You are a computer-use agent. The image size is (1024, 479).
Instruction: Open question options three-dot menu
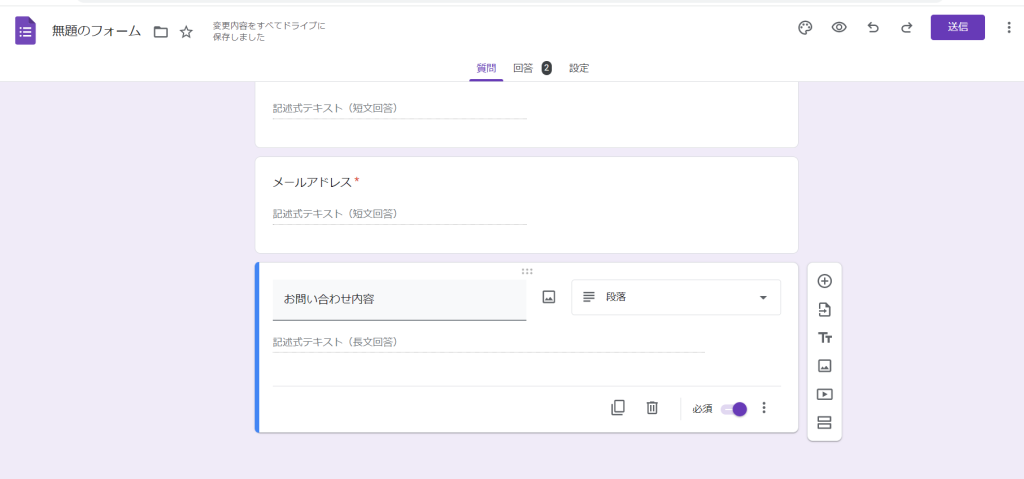point(764,408)
